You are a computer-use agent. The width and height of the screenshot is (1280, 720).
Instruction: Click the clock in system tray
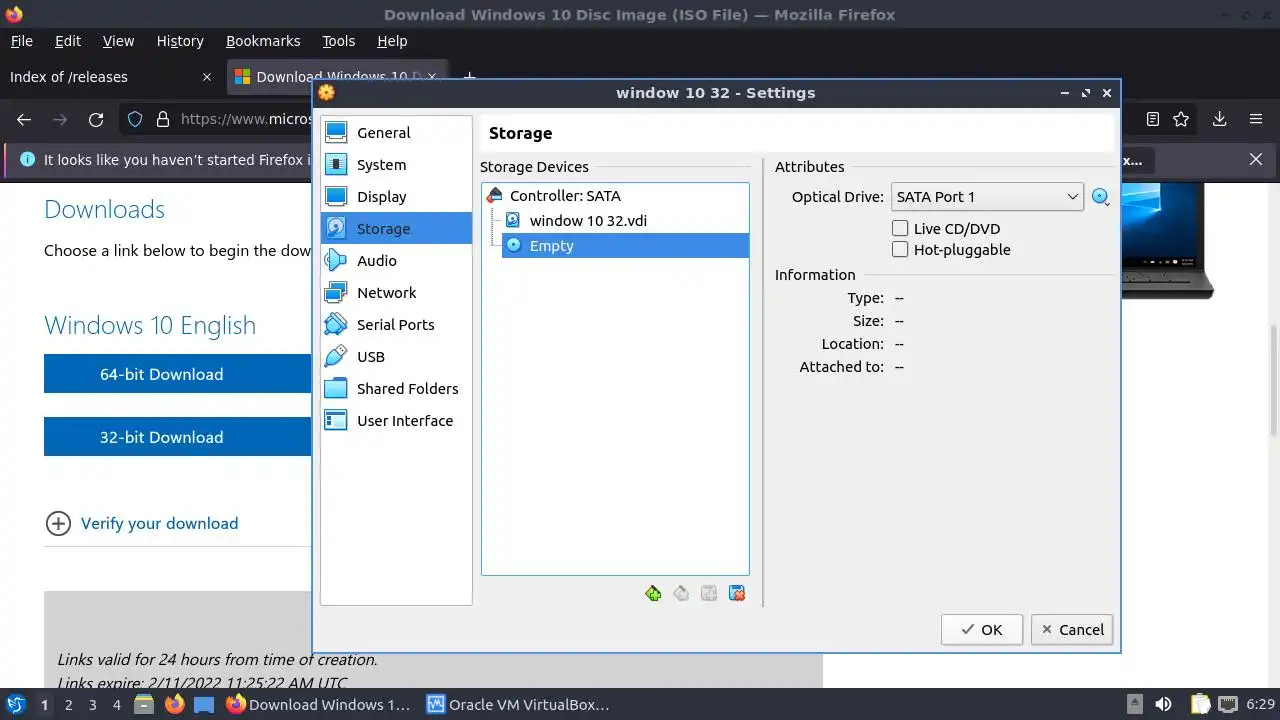[1260, 705]
